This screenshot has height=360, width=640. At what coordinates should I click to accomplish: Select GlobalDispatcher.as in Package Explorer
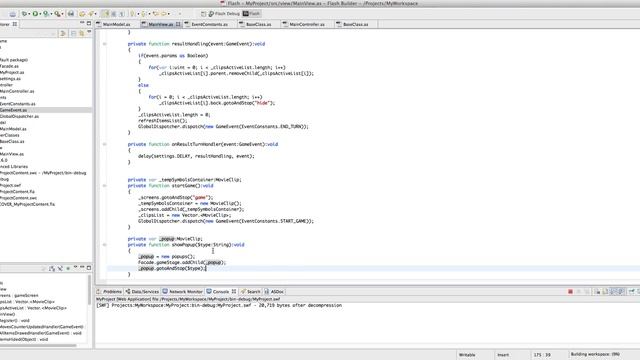19,116
